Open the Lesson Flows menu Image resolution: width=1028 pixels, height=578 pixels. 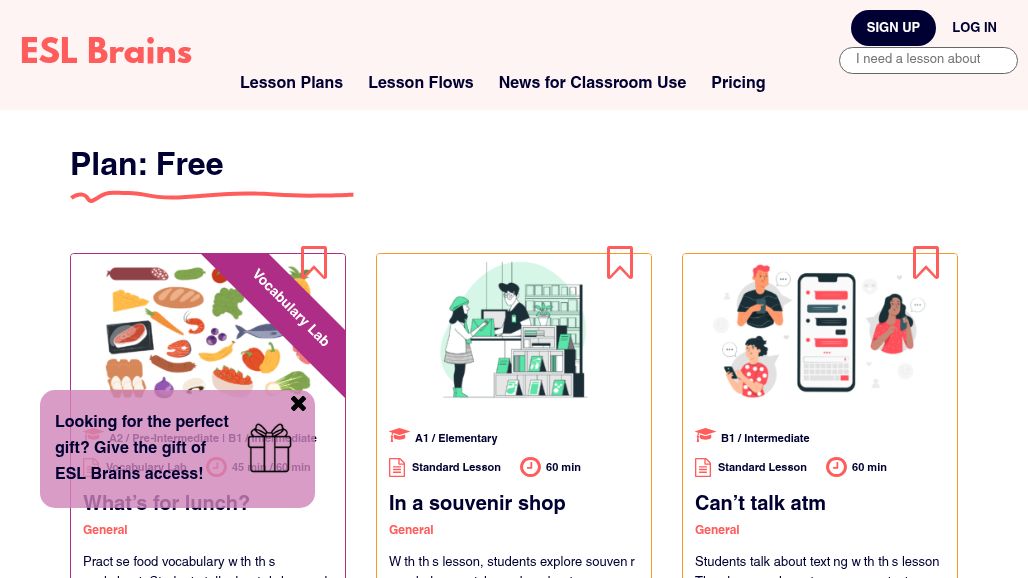click(421, 83)
